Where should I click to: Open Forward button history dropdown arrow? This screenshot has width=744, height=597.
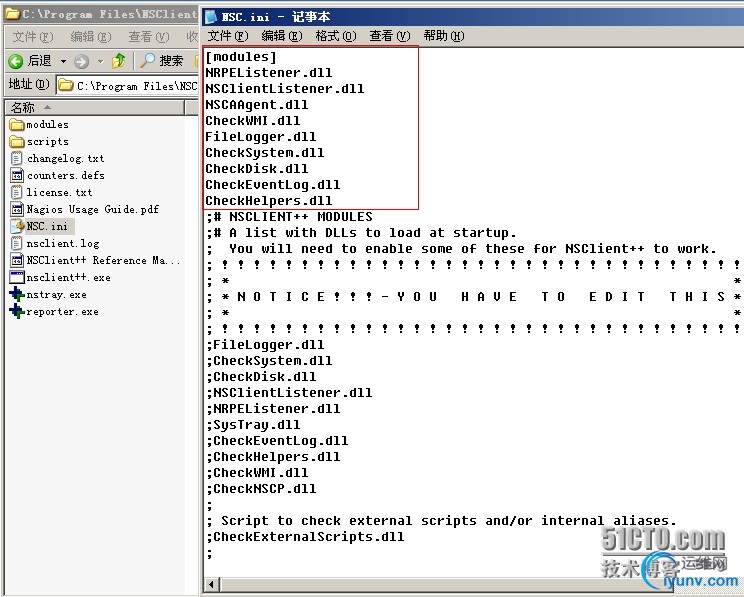(x=100, y=61)
